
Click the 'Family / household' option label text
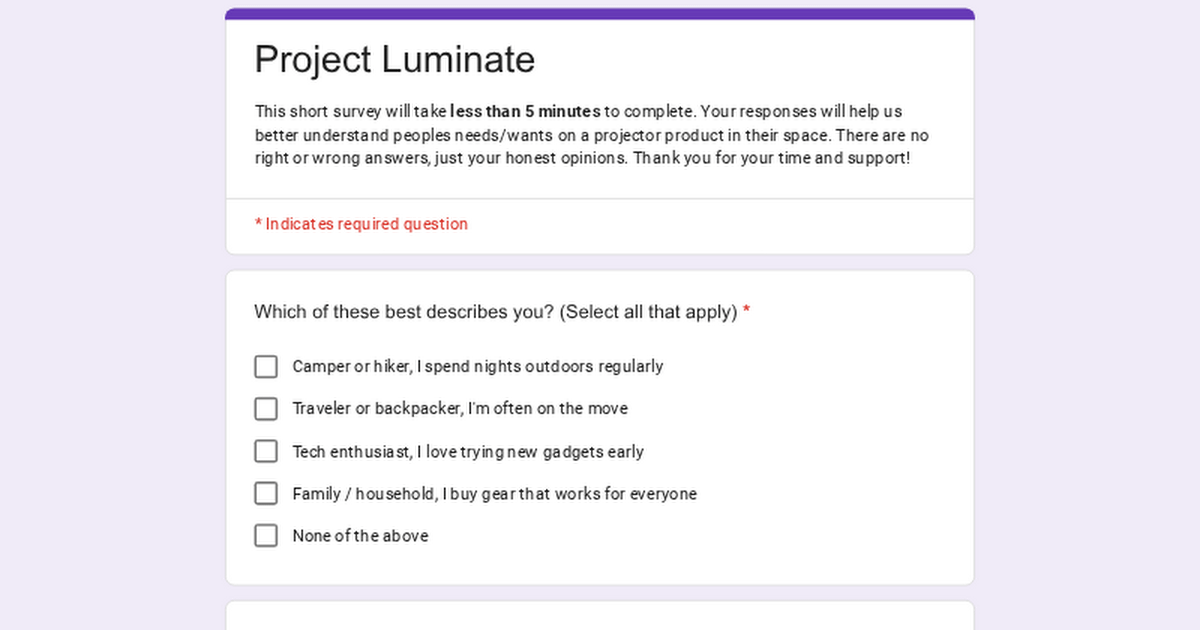(x=494, y=494)
